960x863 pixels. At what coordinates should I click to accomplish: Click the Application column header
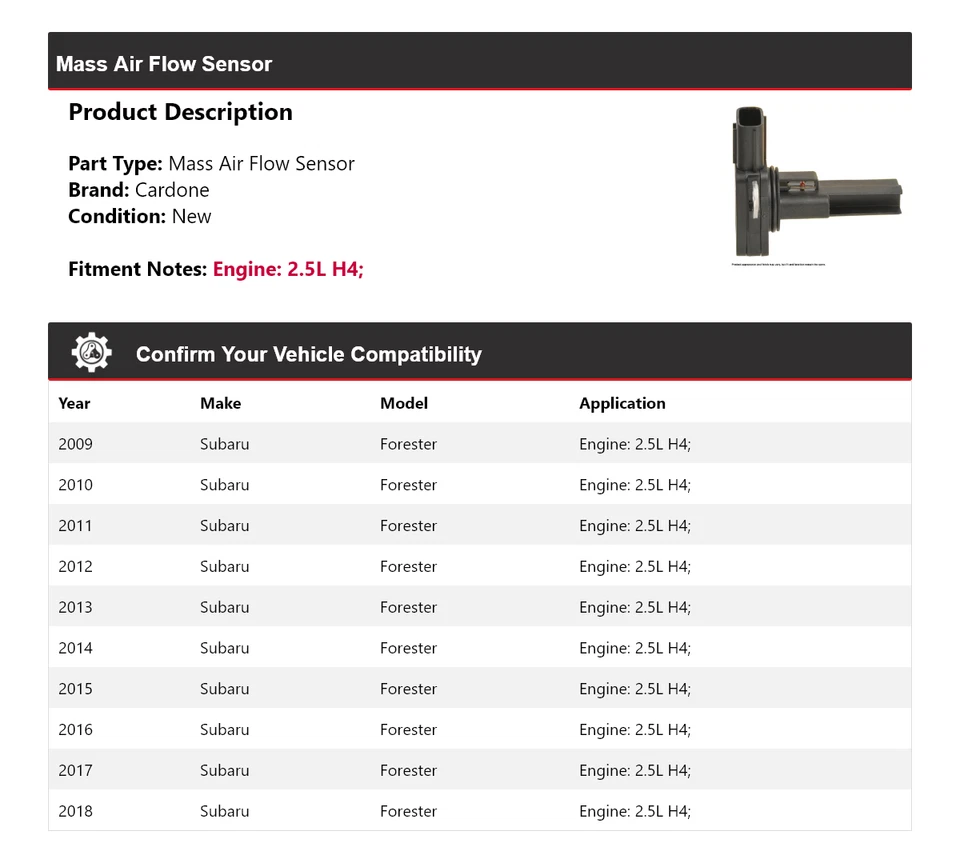click(x=622, y=403)
